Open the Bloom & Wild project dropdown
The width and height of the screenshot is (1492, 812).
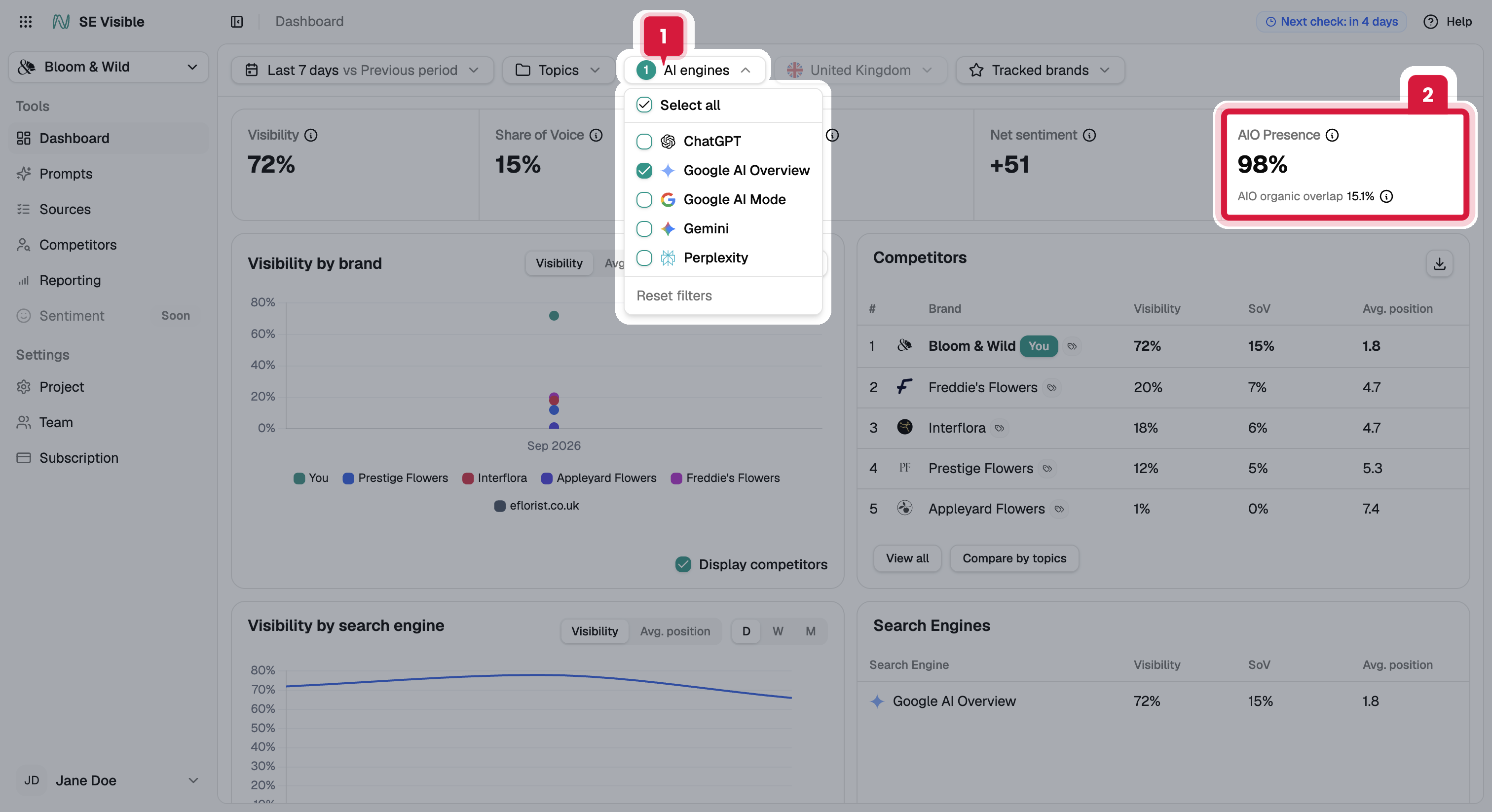(x=109, y=67)
